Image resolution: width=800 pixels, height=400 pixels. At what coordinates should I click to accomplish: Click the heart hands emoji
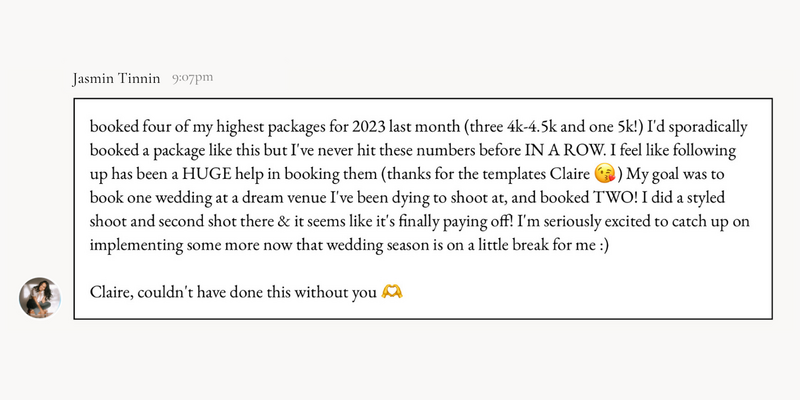coord(392,292)
